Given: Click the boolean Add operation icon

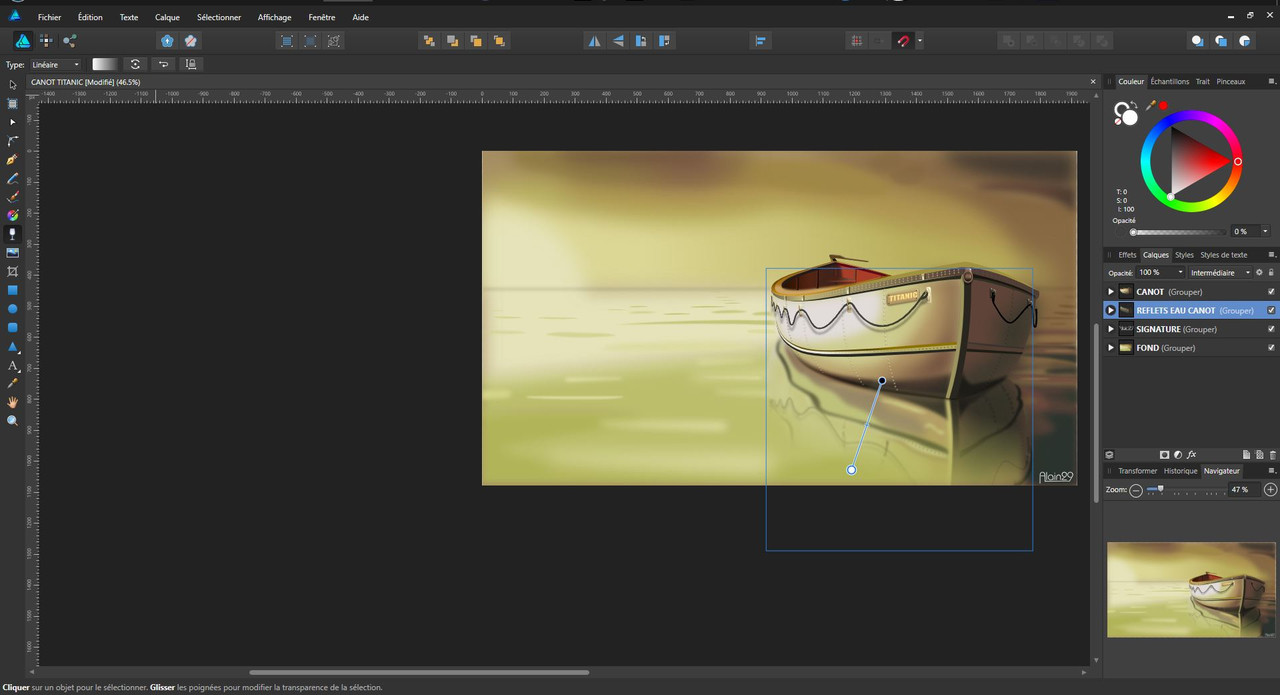Looking at the screenshot, I should coord(1009,41).
